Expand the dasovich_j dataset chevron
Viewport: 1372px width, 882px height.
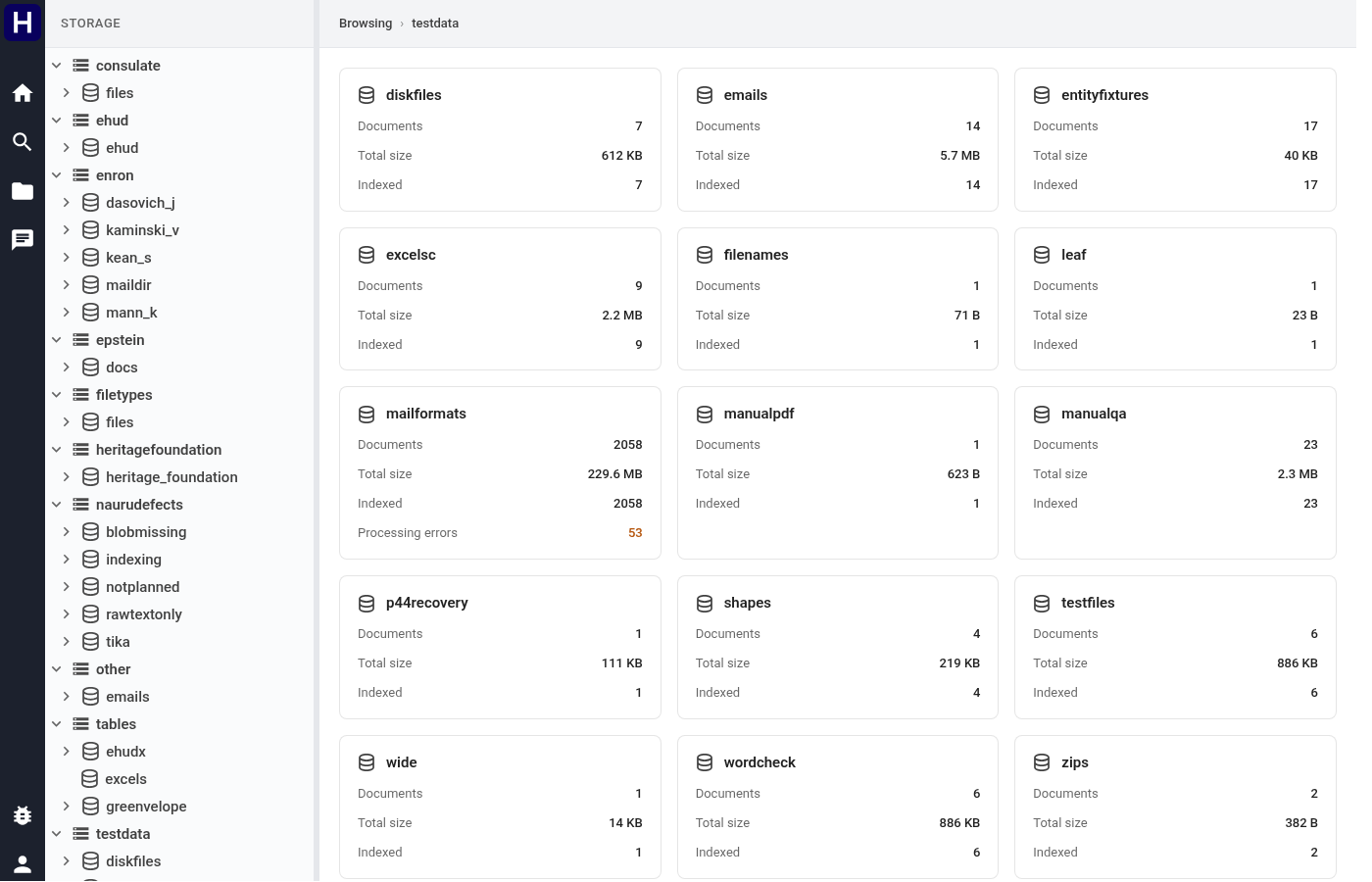click(x=66, y=203)
